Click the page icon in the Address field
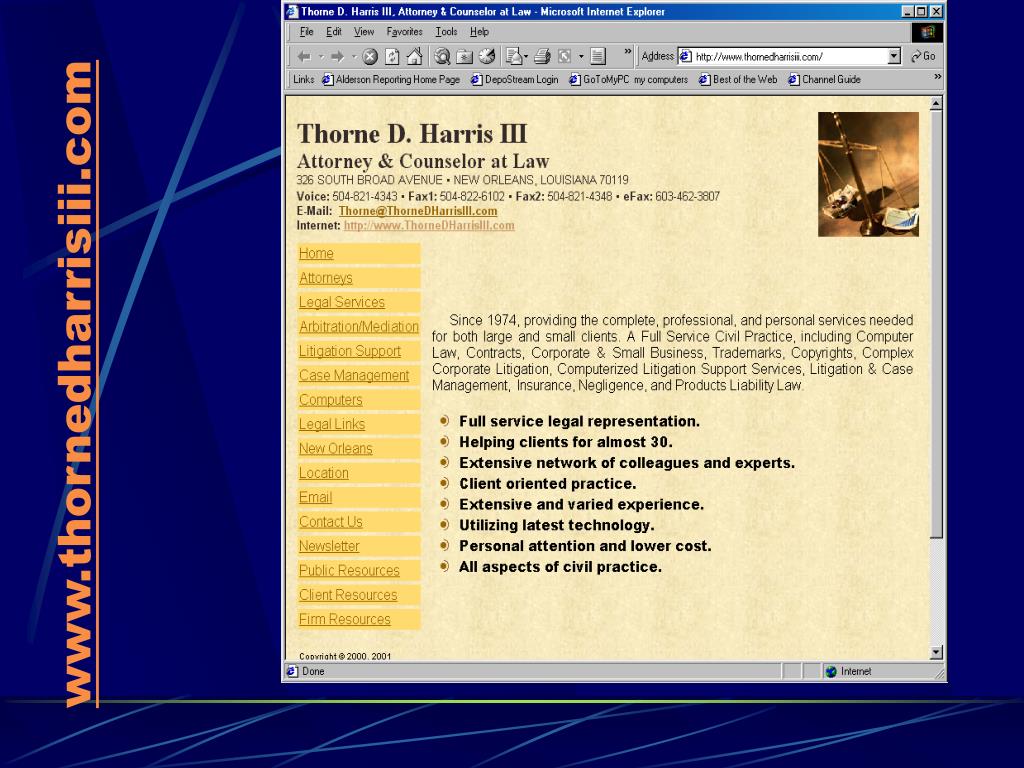Image resolution: width=1024 pixels, height=768 pixels. click(x=685, y=56)
